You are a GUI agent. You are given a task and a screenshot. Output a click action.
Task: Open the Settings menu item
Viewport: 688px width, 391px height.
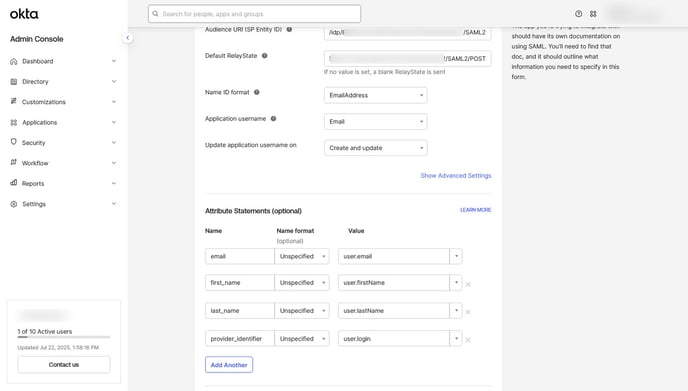(x=64, y=204)
